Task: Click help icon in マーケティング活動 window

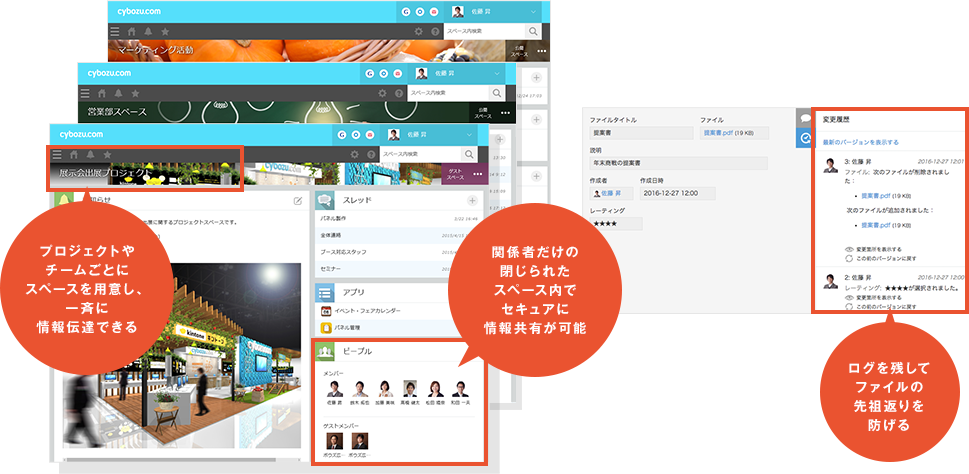Action: coord(435,32)
